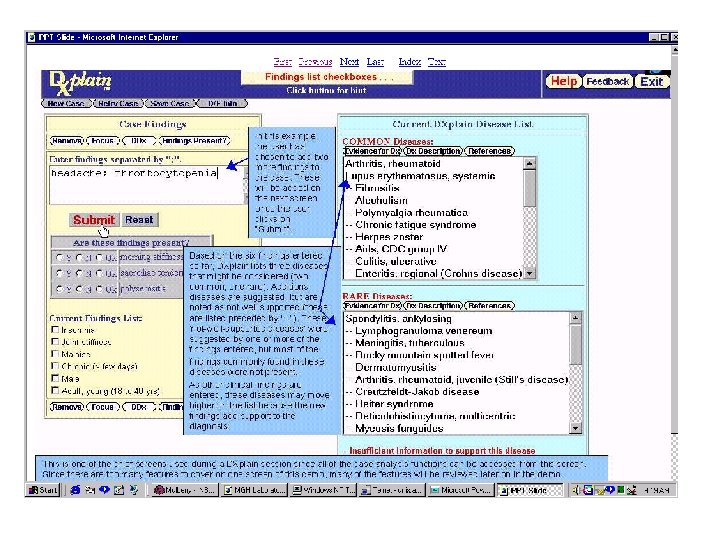720x540 pixels.
Task: Click the red Submit button
Action: (94, 219)
